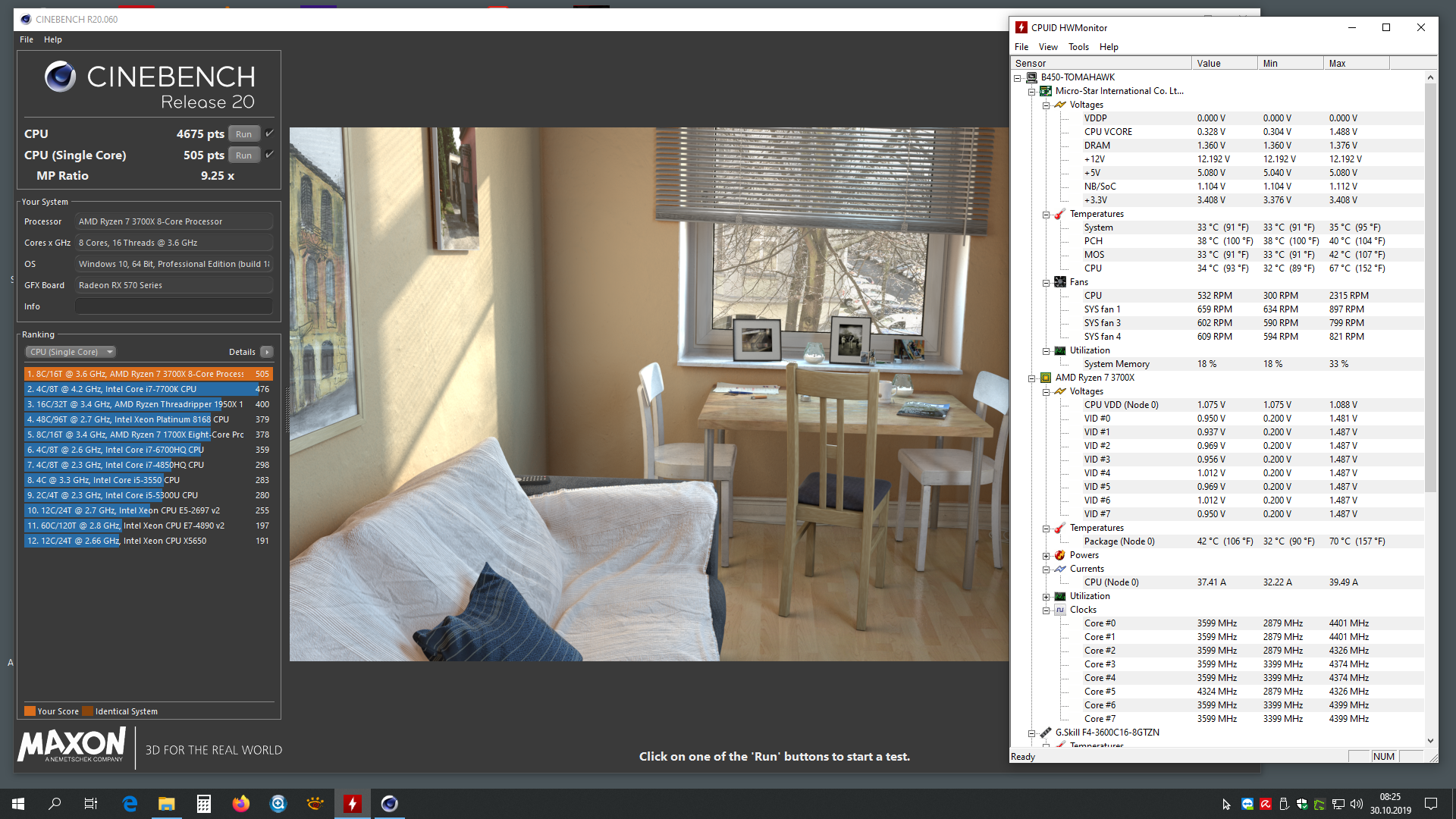The image size is (1456, 819).
Task: Run the CPU Single Core test
Action: tap(243, 155)
